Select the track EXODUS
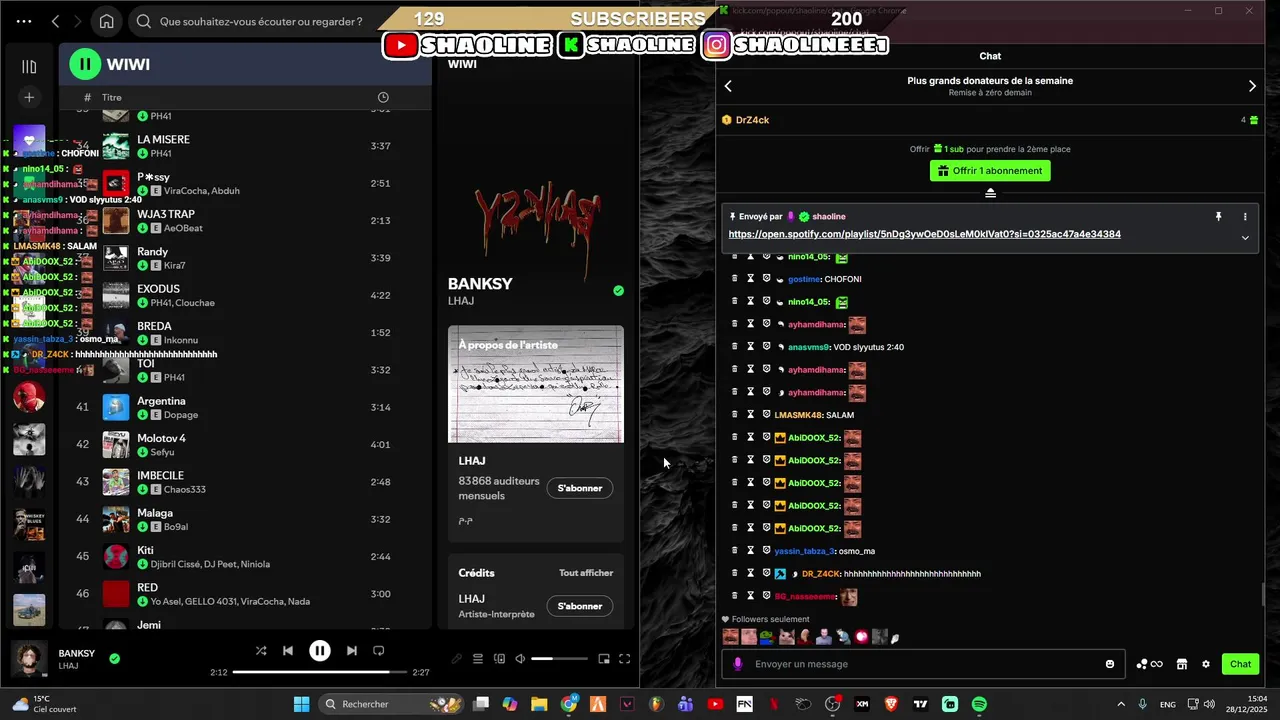The image size is (1280, 720). 158,289
